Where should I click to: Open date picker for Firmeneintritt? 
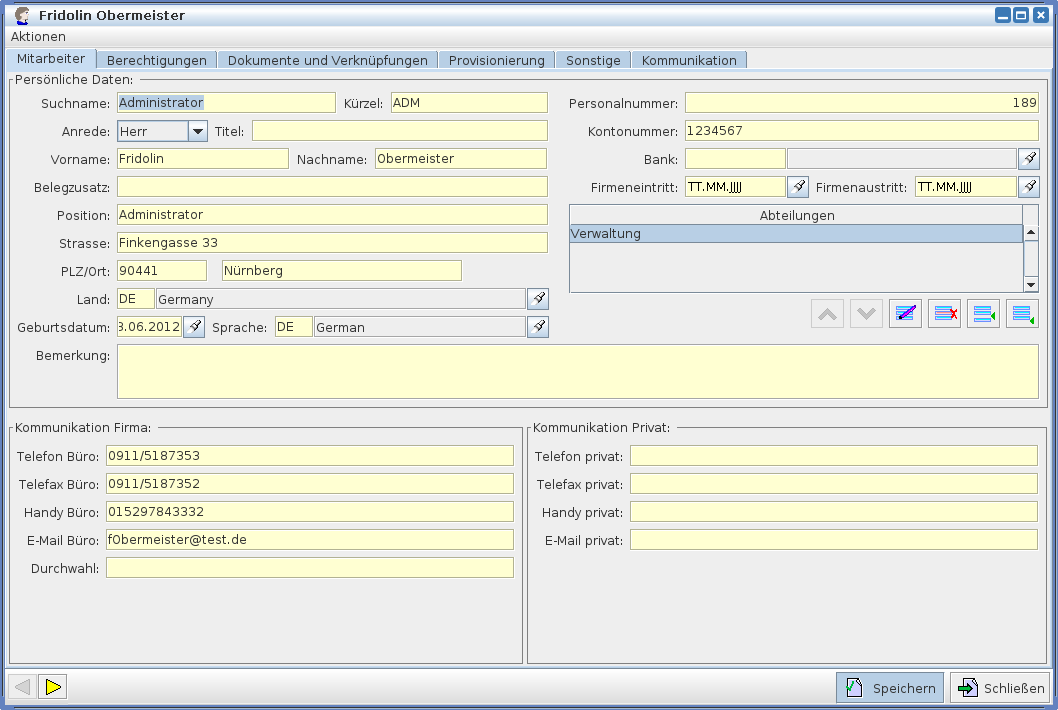click(x=797, y=187)
